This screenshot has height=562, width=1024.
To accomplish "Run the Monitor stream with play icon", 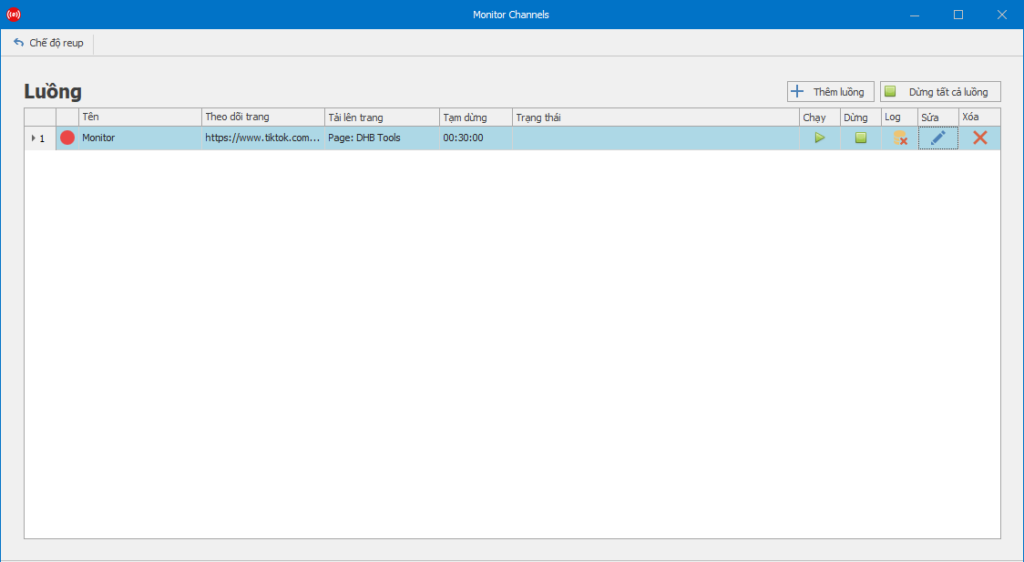I will [x=819, y=138].
